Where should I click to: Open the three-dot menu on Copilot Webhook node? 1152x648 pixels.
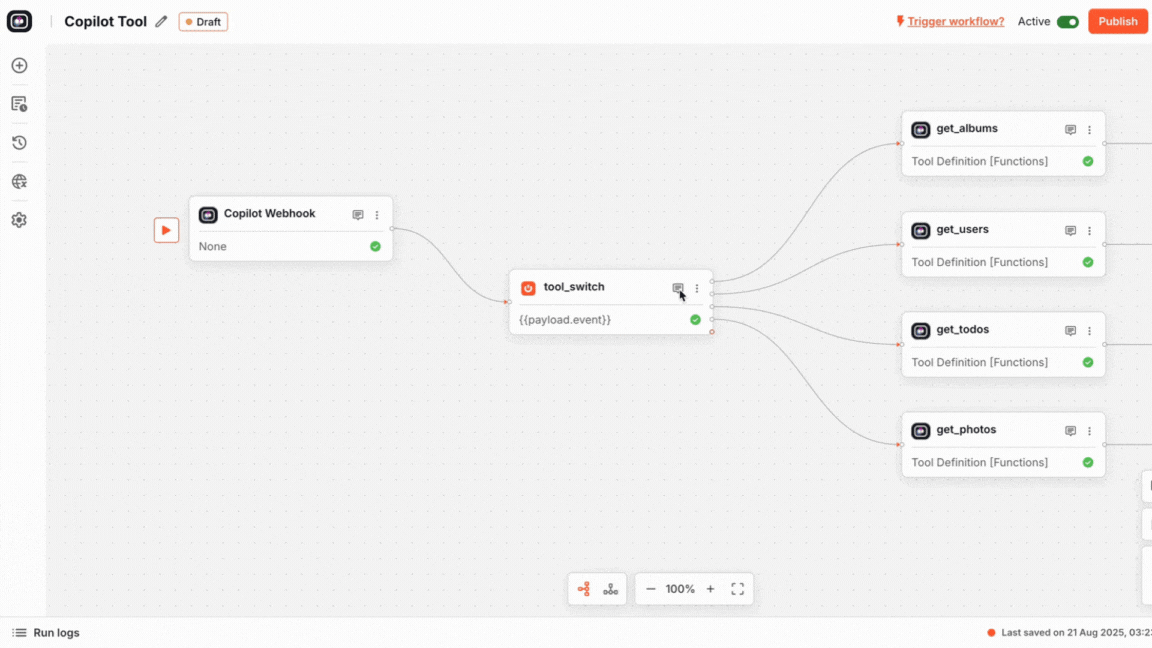click(377, 215)
